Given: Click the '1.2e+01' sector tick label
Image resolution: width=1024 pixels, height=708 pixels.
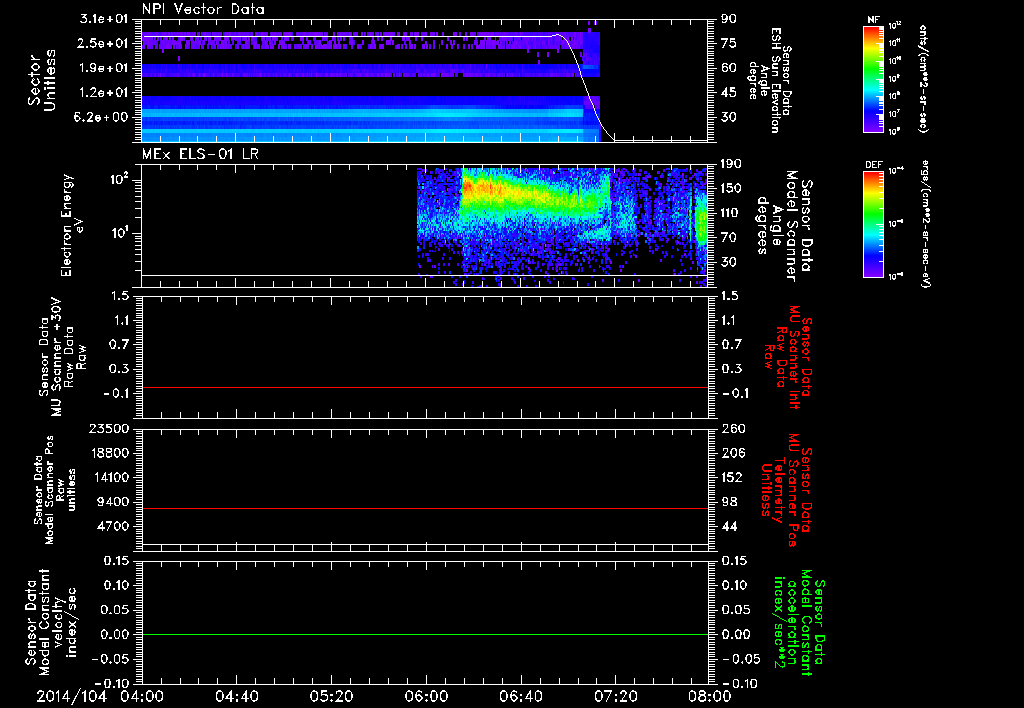Looking at the screenshot, I should (x=104, y=93).
